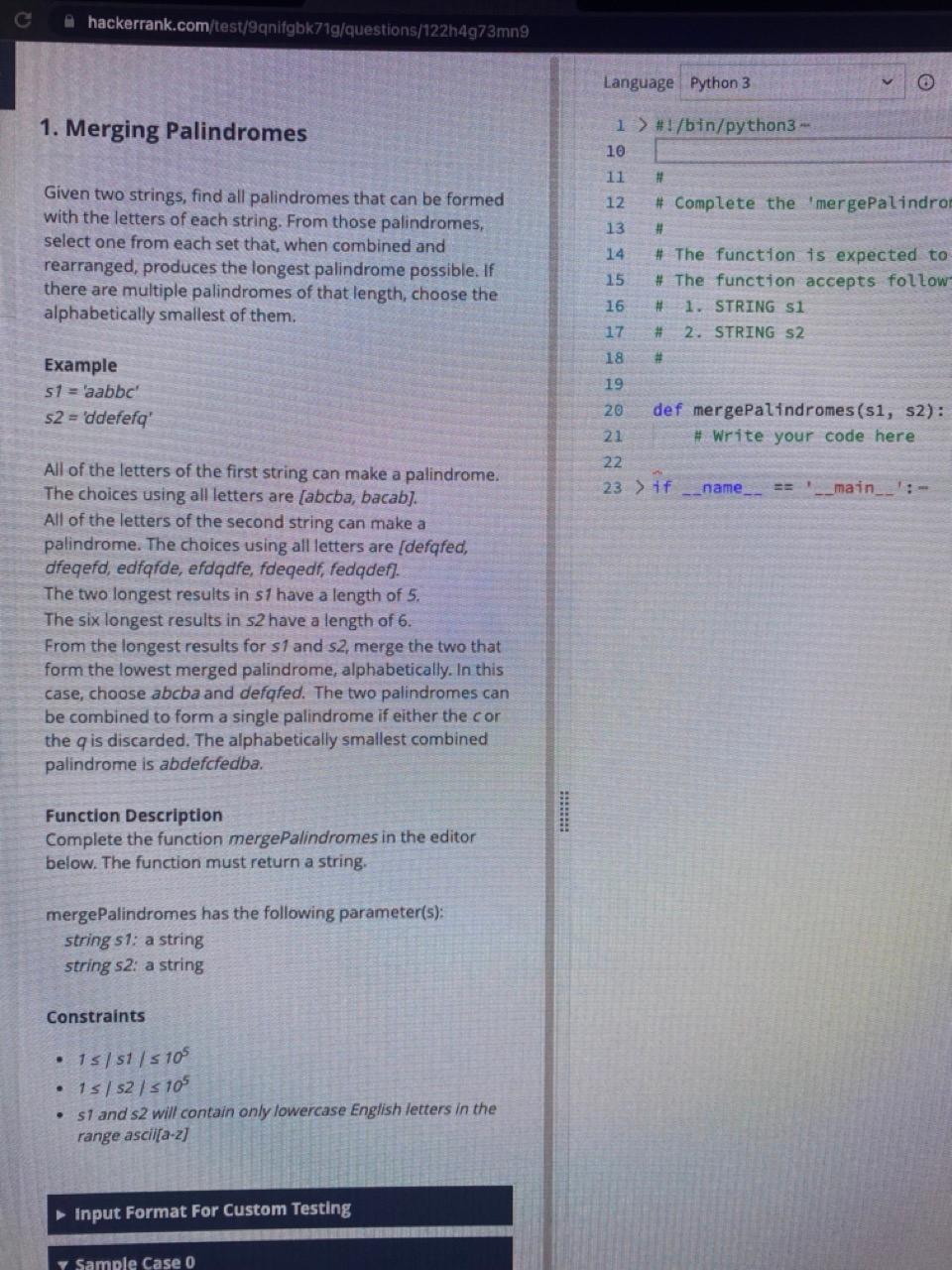The image size is (952, 1270).
Task: Select the Python 3 language value
Action: click(x=721, y=82)
